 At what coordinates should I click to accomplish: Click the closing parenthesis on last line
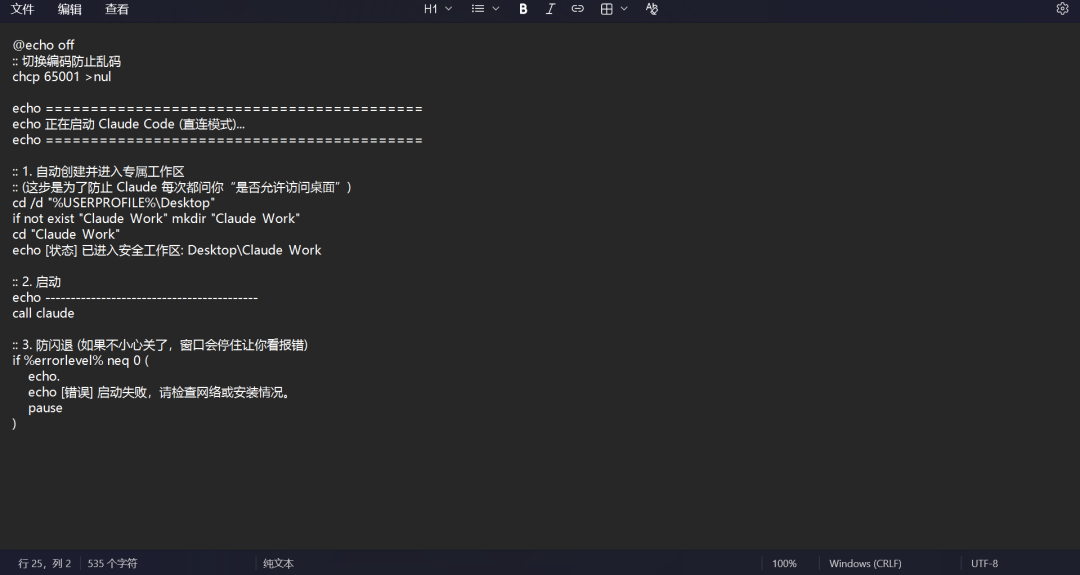tap(14, 424)
